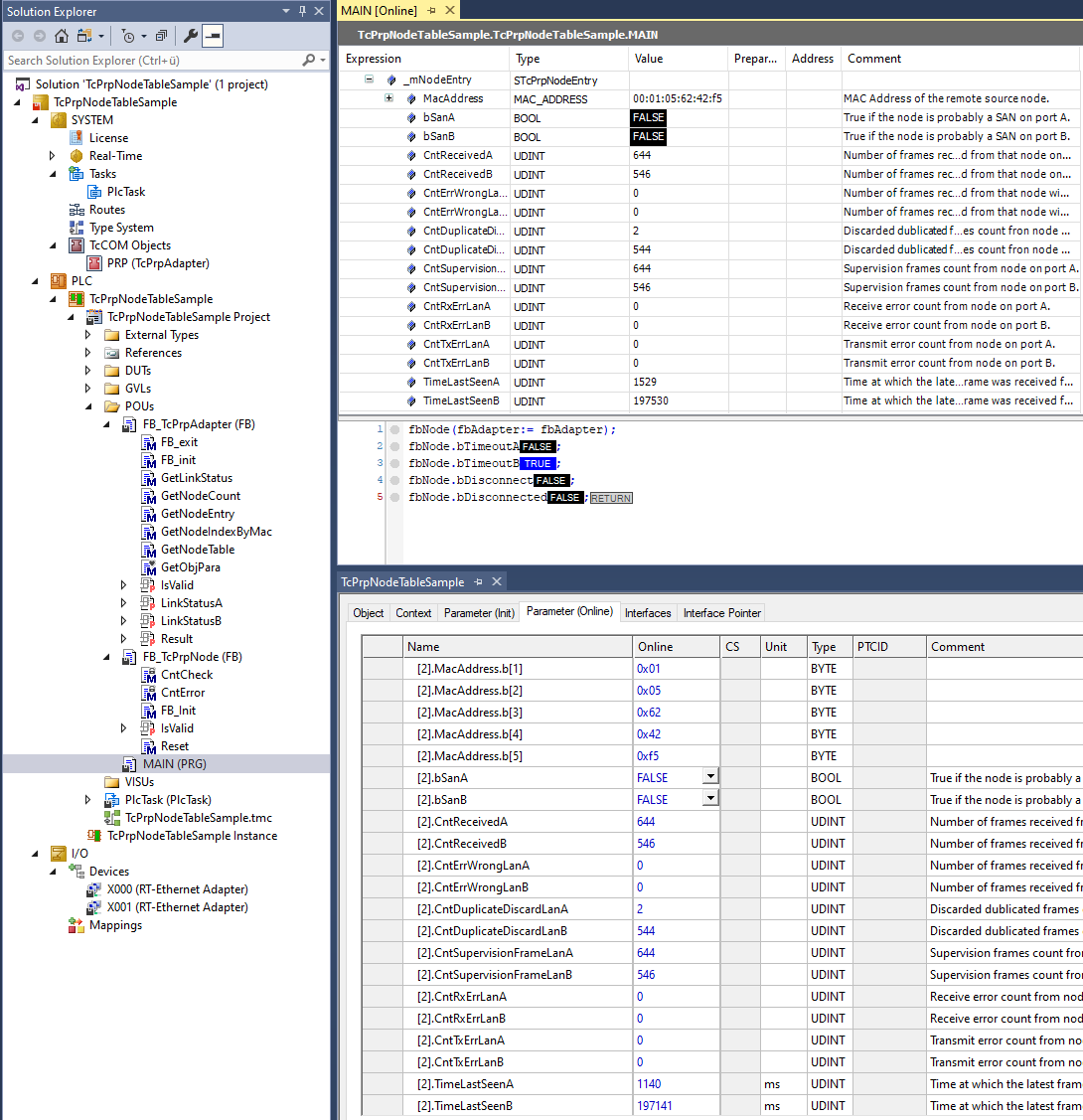The image size is (1083, 1120).
Task: Click the search magnifier icon in Solution Explorer
Action: pos(308,60)
